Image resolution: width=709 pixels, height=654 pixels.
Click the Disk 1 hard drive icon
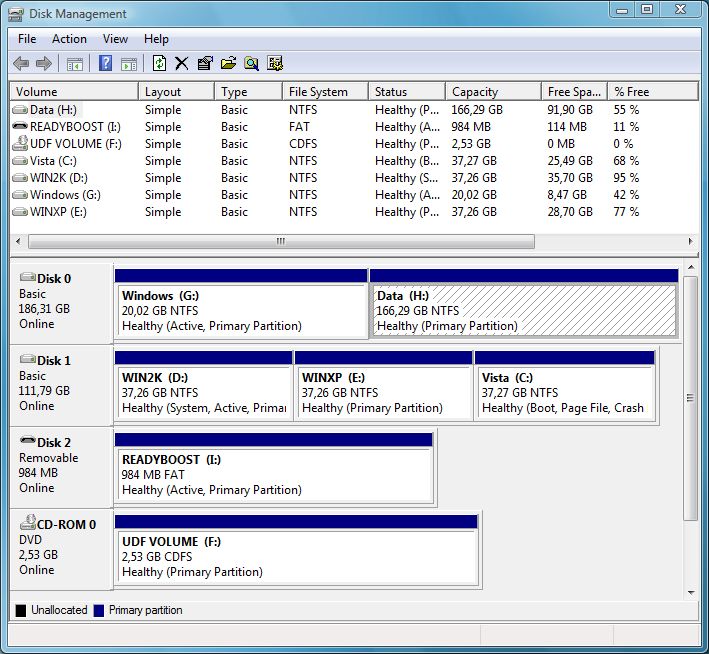[28, 359]
